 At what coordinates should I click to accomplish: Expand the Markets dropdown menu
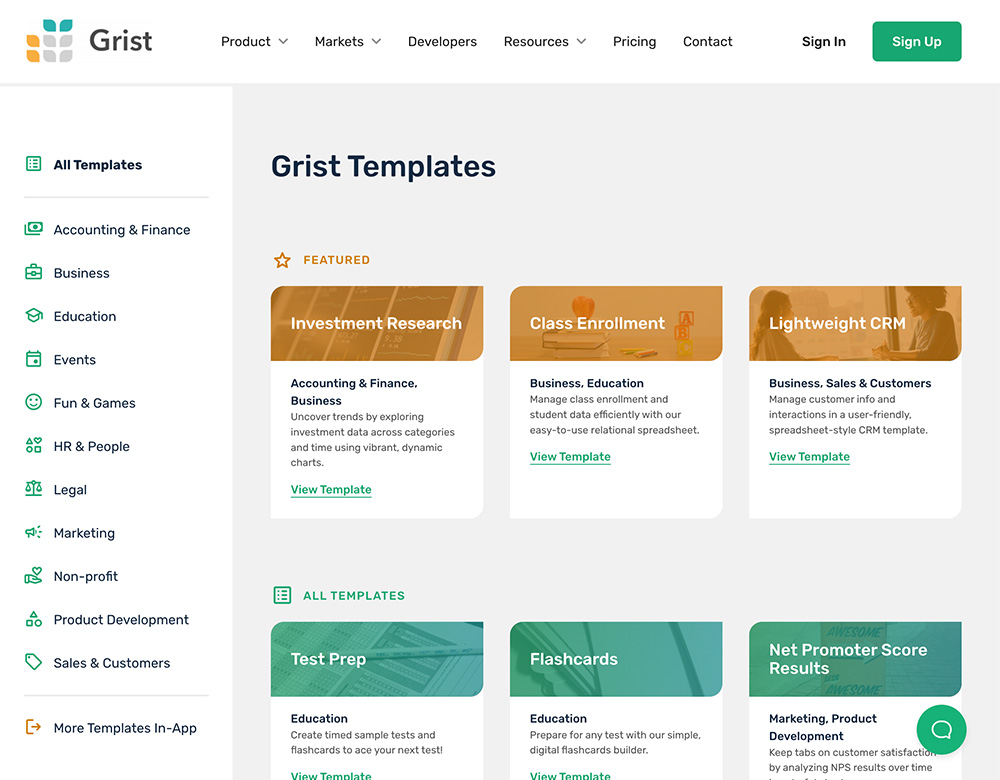(347, 42)
